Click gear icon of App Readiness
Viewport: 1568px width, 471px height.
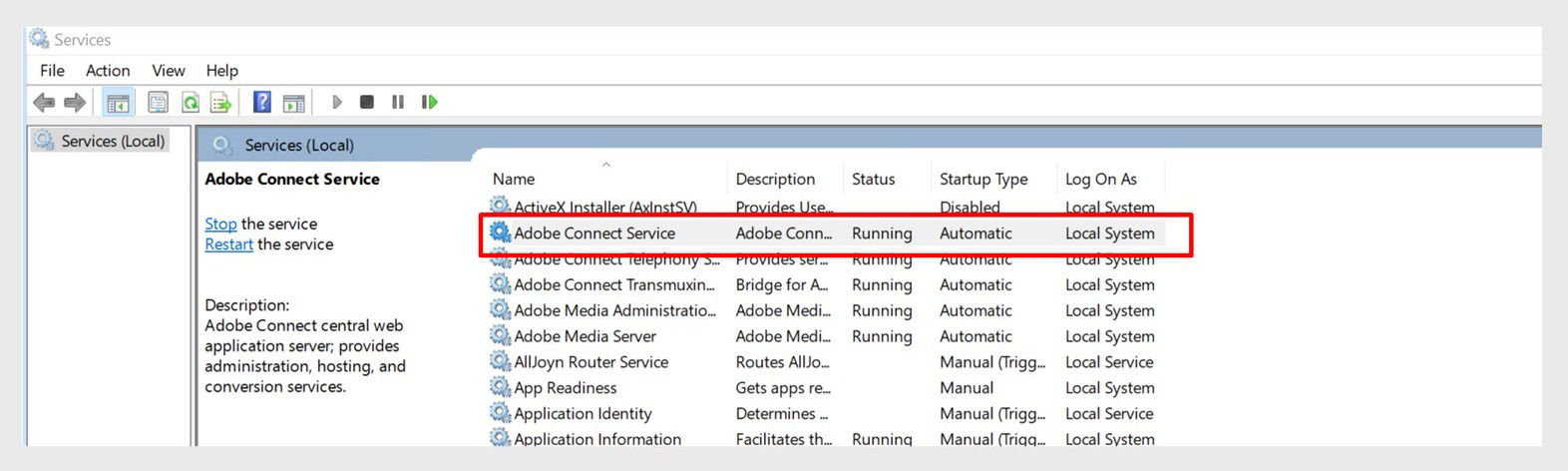point(500,387)
